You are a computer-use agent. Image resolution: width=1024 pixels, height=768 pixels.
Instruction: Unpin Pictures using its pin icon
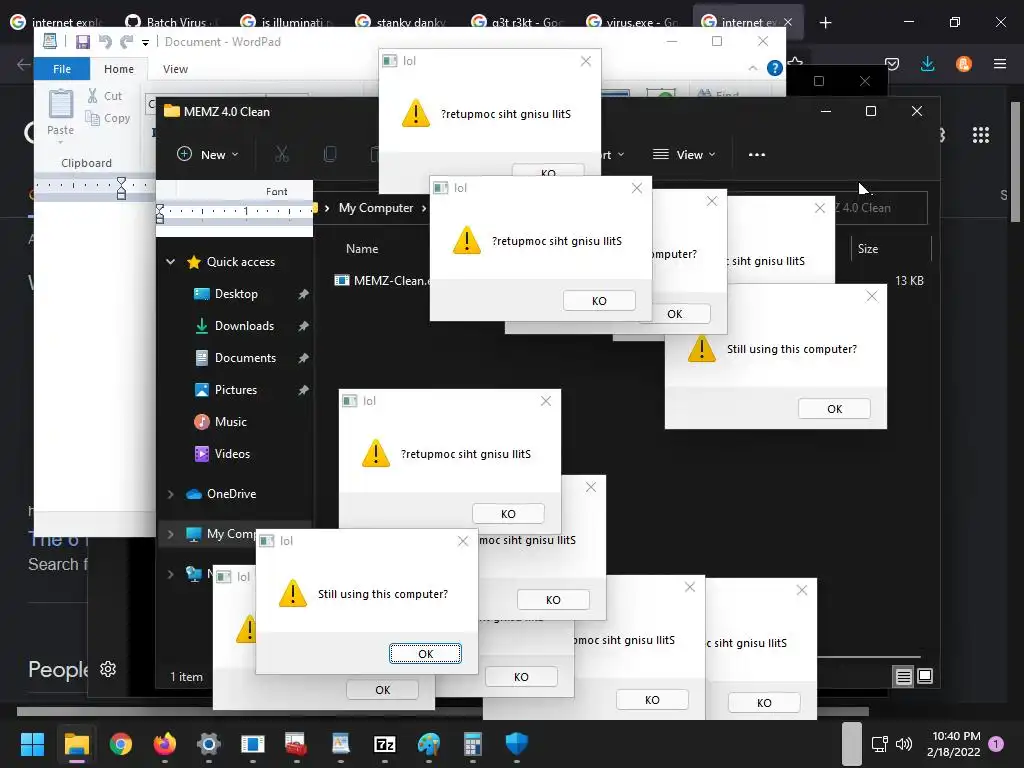coord(303,391)
